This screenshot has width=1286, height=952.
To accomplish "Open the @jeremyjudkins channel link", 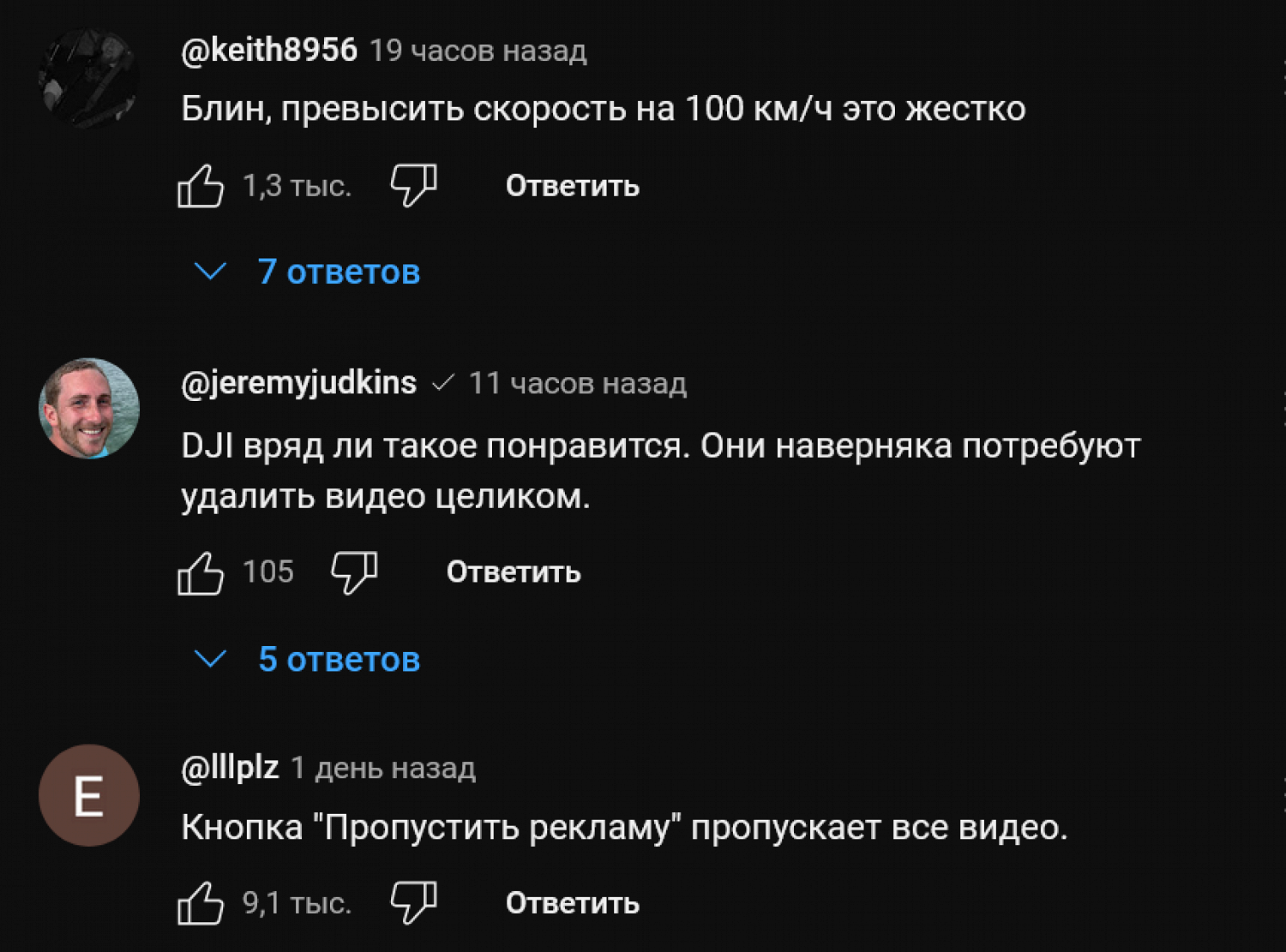I will (298, 383).
